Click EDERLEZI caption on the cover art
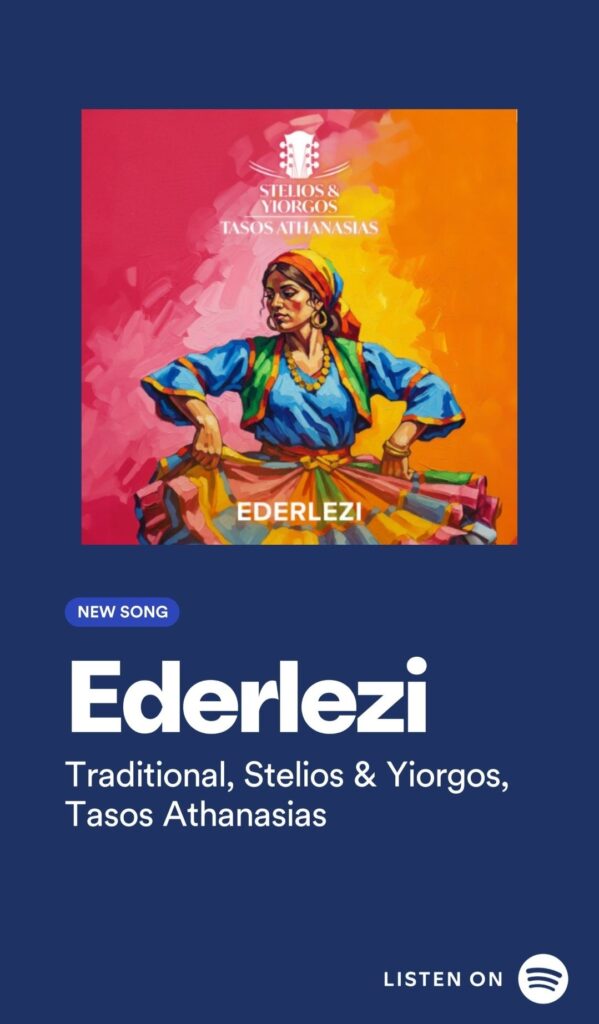This screenshot has width=599, height=1024. 299,512
